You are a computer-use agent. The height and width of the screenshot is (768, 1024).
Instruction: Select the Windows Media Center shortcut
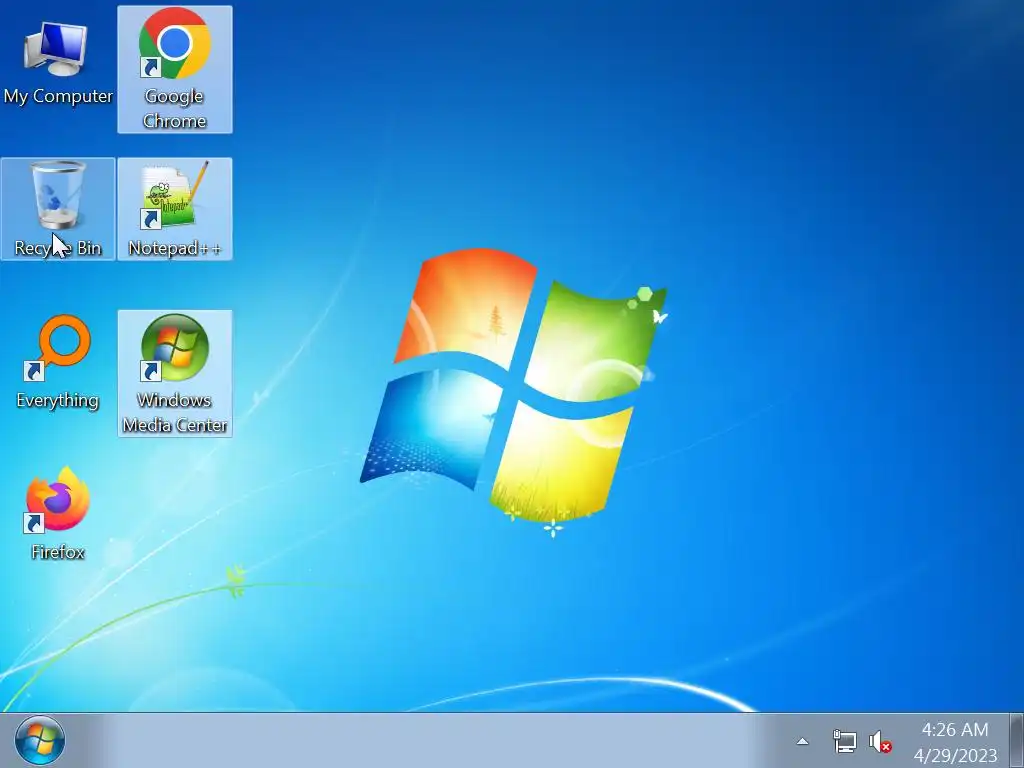point(174,374)
